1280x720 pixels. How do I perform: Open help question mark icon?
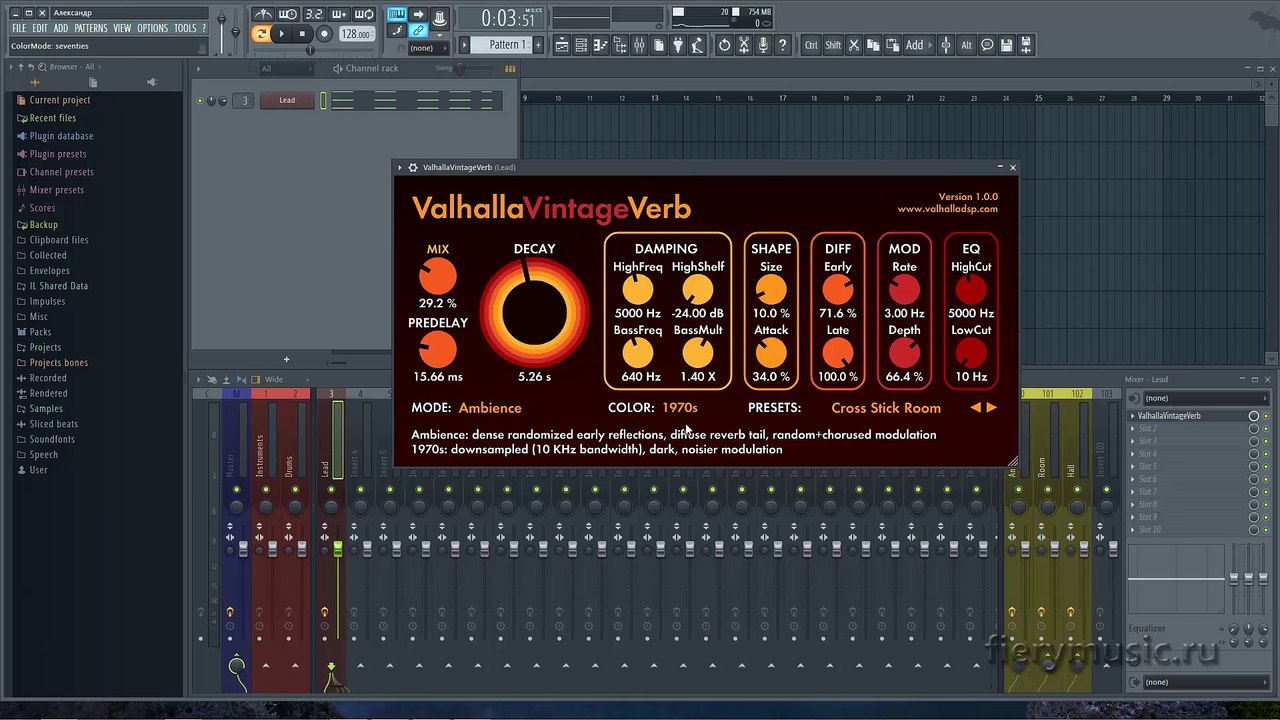[782, 45]
